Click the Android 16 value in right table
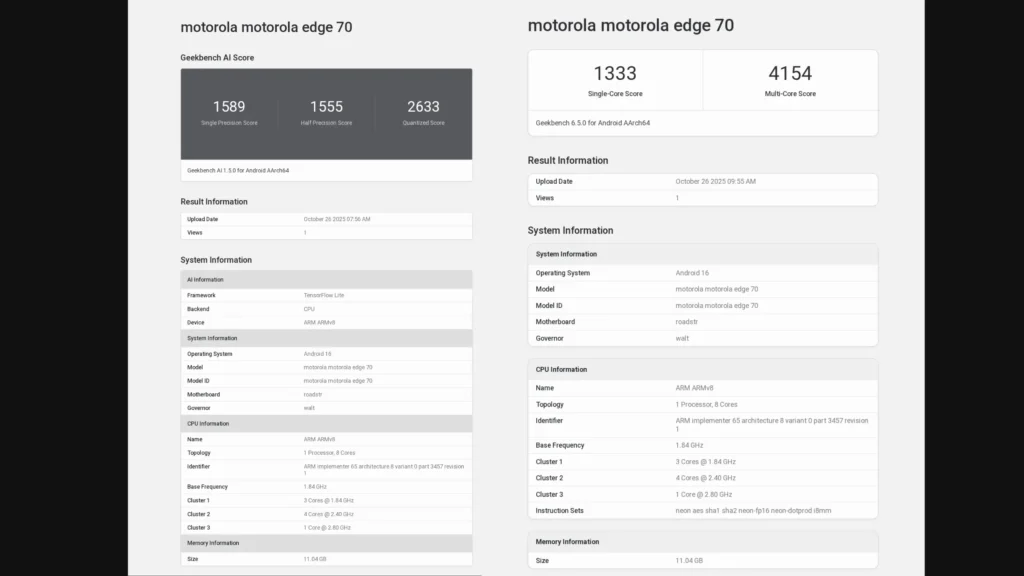The height and width of the screenshot is (576, 1024). pyautogui.click(x=692, y=272)
